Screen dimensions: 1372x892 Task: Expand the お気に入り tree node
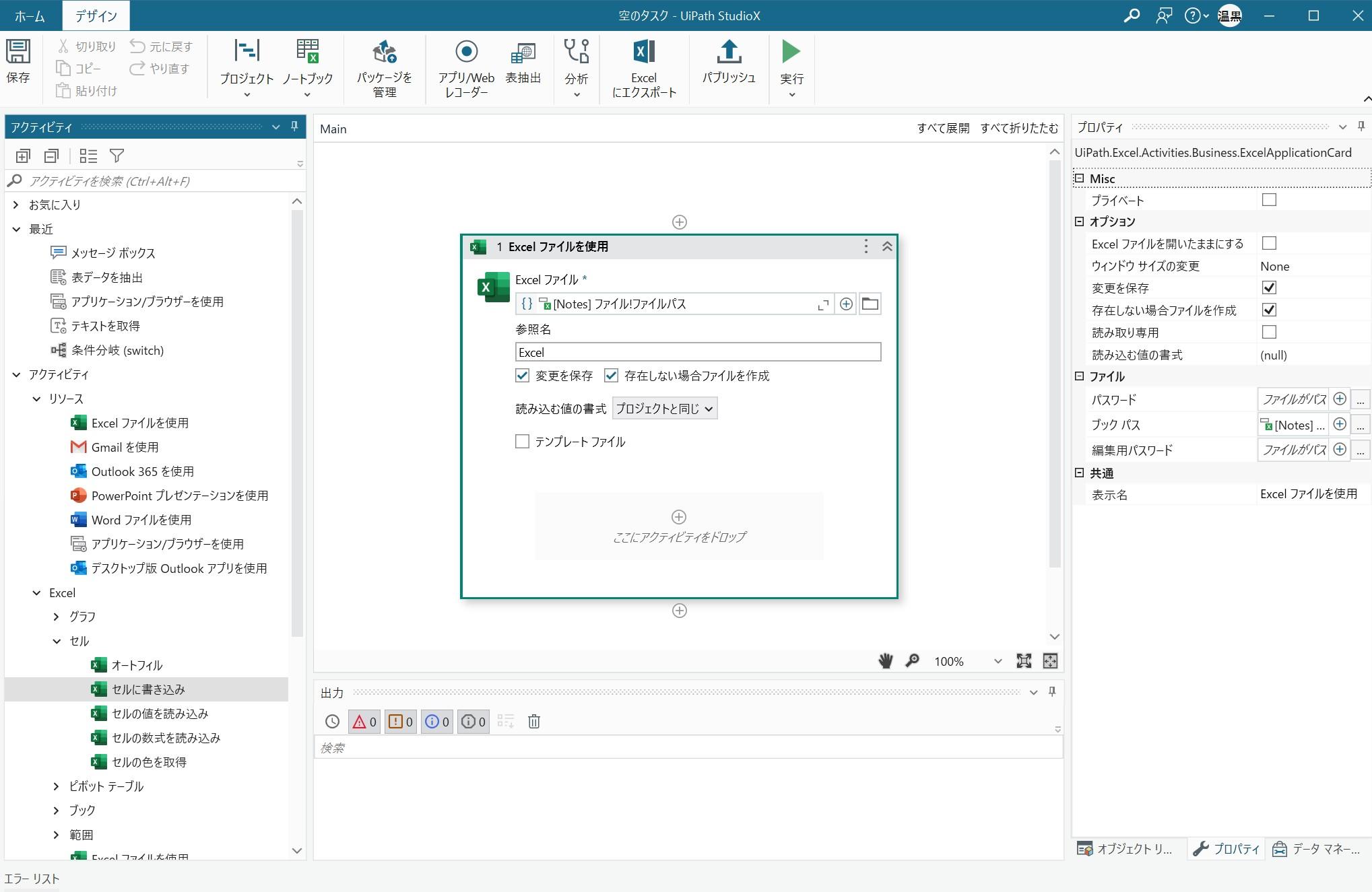[x=16, y=205]
